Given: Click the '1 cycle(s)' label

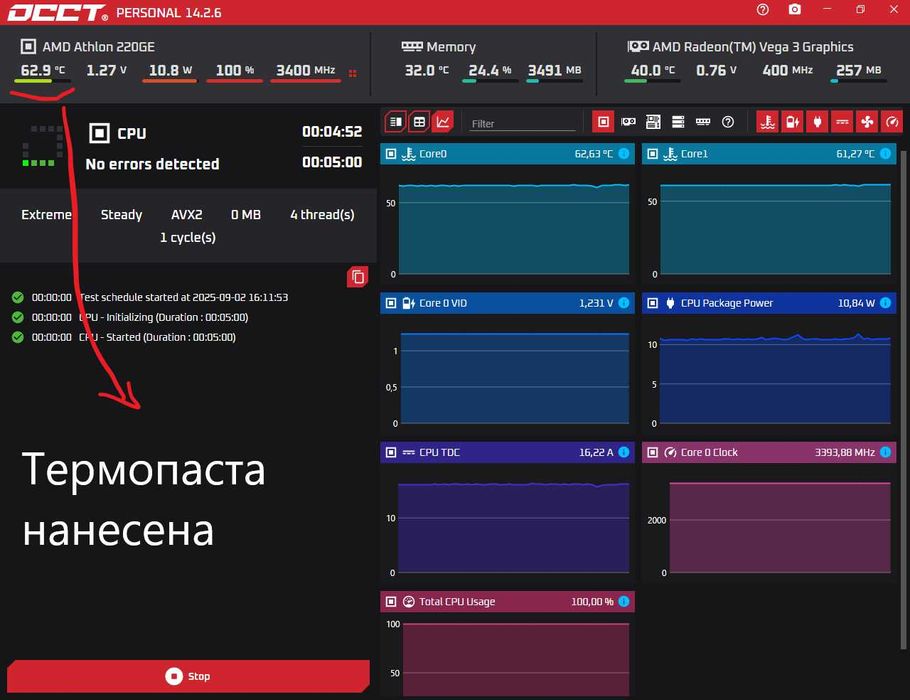Looking at the screenshot, I should (187, 237).
